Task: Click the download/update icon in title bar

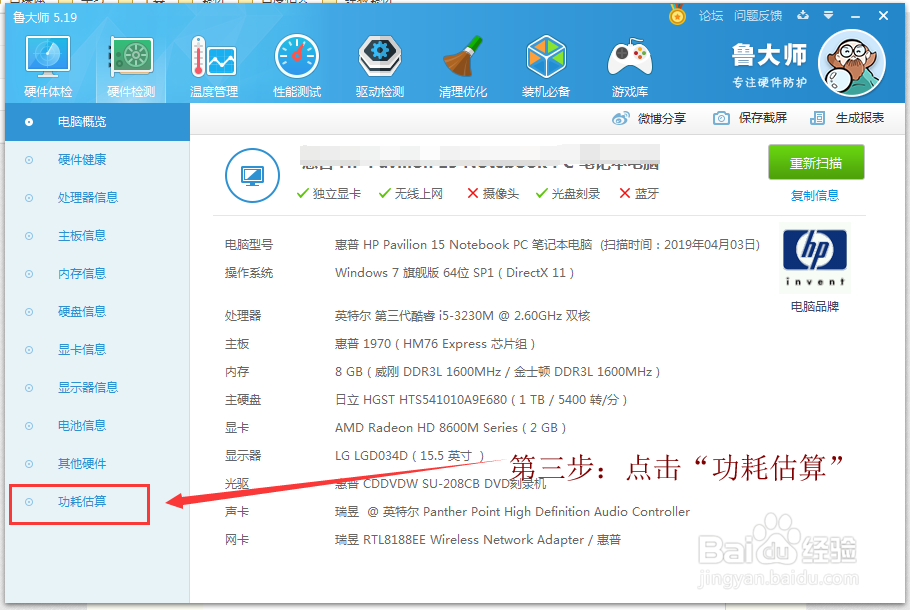Action: click(803, 15)
